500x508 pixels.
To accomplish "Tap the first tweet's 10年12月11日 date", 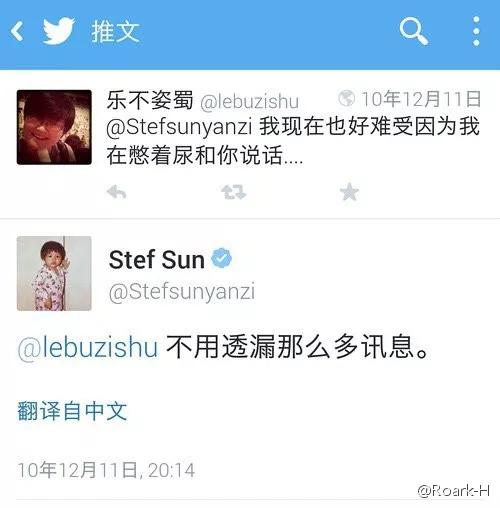I will [421, 99].
